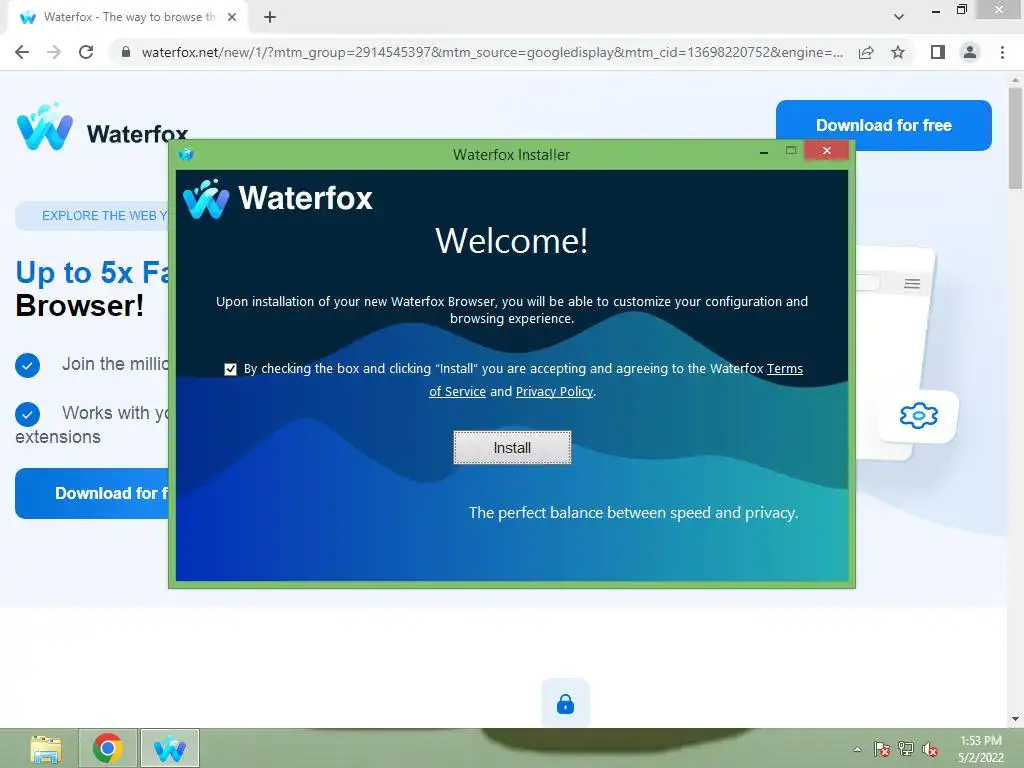Open the Chrome three-dot menu

point(1002,52)
